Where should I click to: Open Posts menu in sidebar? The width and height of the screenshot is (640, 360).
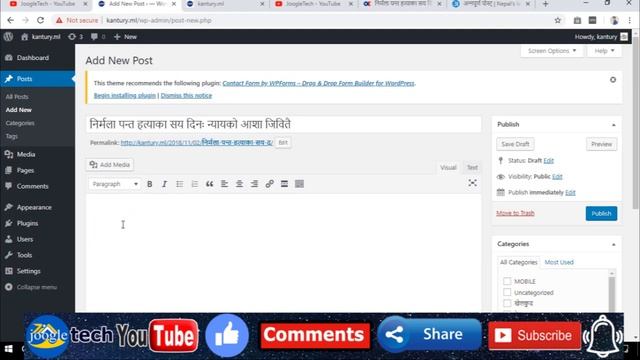pyautogui.click(x=37, y=79)
